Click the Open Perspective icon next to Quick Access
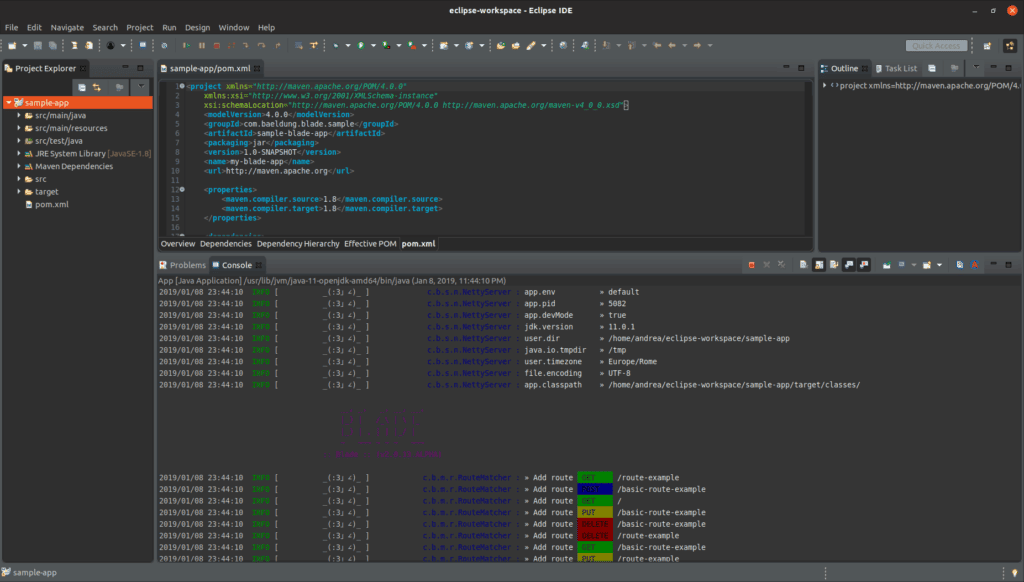The image size is (1024, 582). coord(987,46)
